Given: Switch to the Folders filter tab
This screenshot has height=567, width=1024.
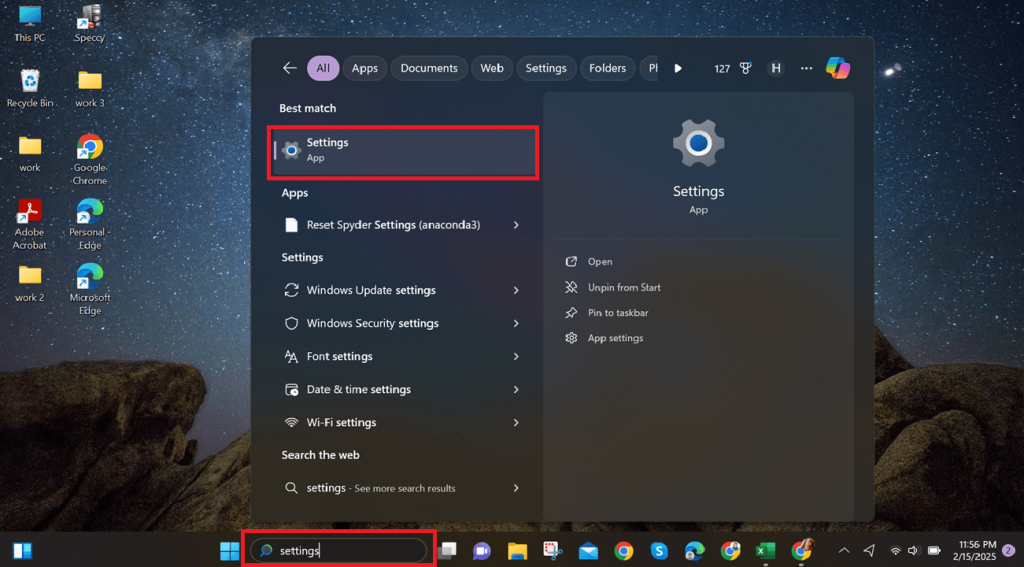Looking at the screenshot, I should [607, 68].
